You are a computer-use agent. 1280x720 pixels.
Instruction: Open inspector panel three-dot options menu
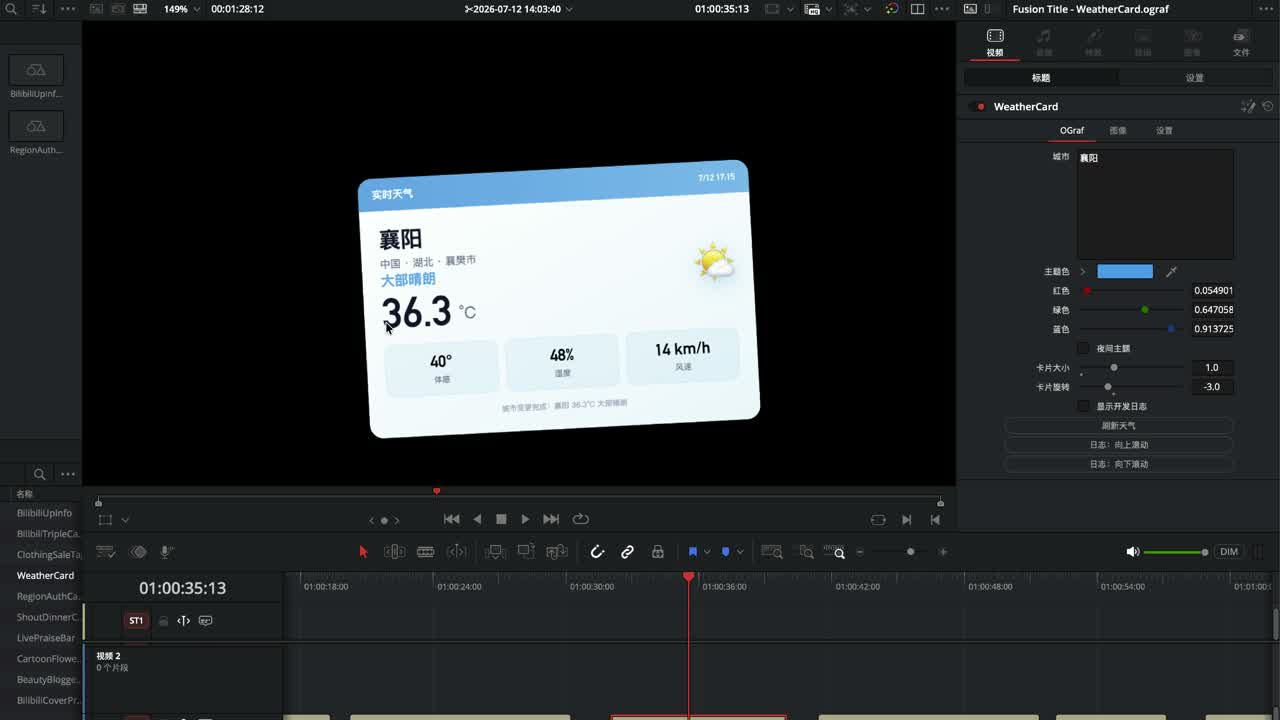click(x=1267, y=9)
